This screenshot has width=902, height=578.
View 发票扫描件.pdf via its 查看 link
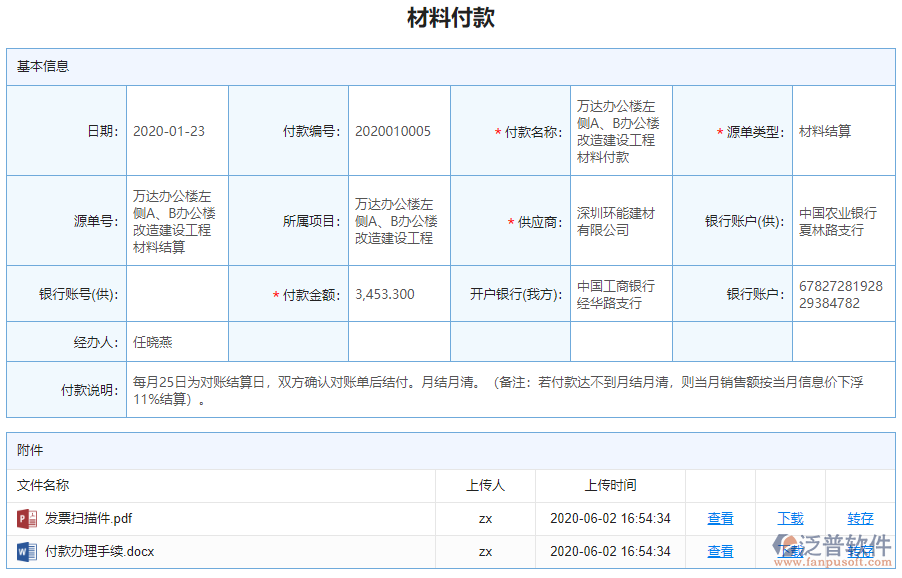[720, 518]
